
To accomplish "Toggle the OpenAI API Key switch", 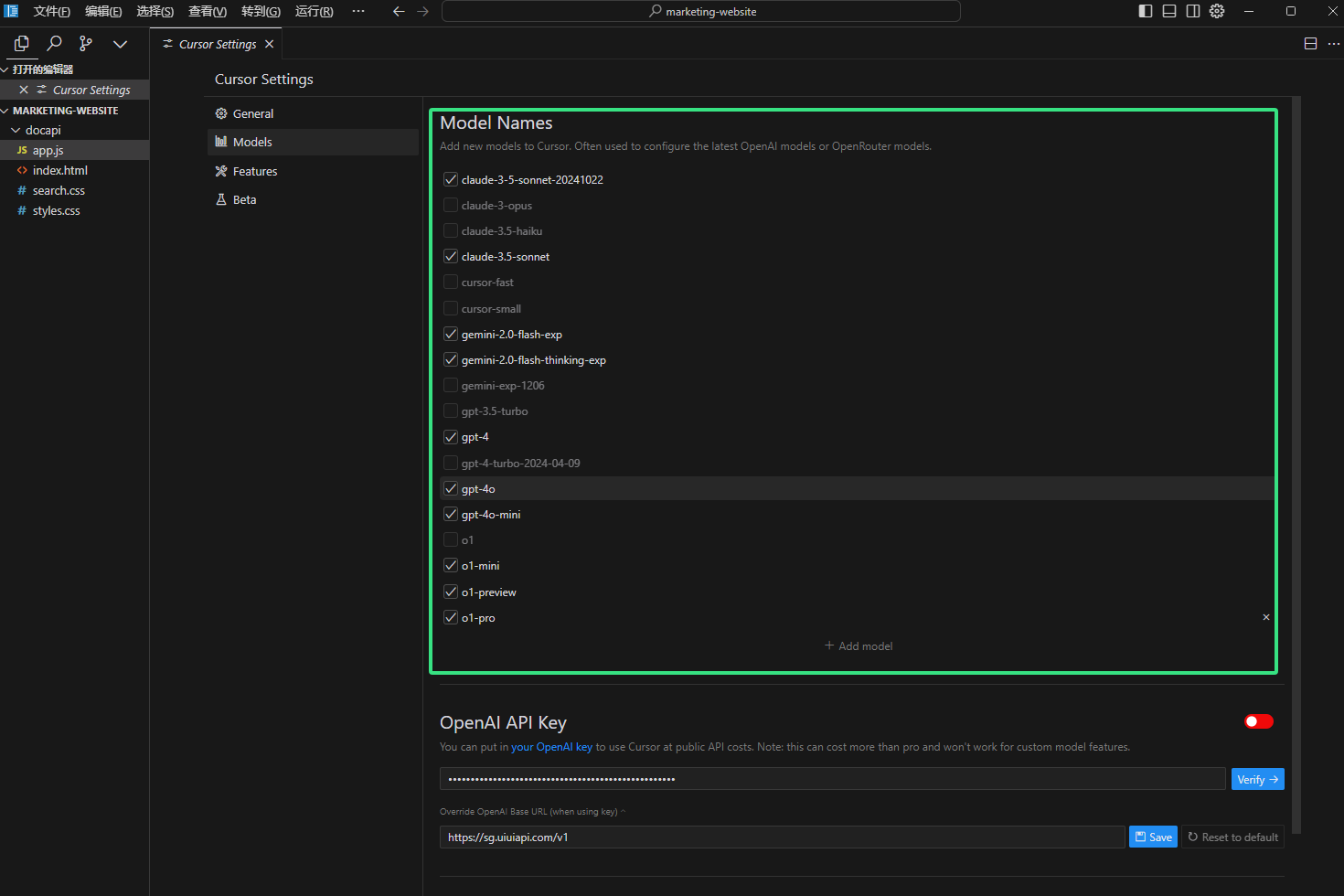I will pyautogui.click(x=1259, y=721).
